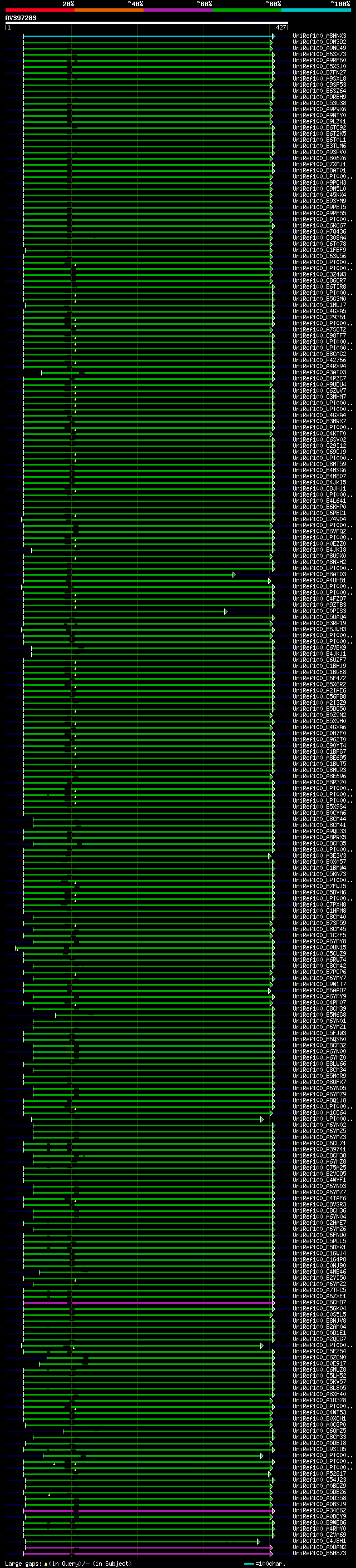356x1568 pixels.
Task: Open hit UniRef100_A9NQ49
Action: coord(319,49)
